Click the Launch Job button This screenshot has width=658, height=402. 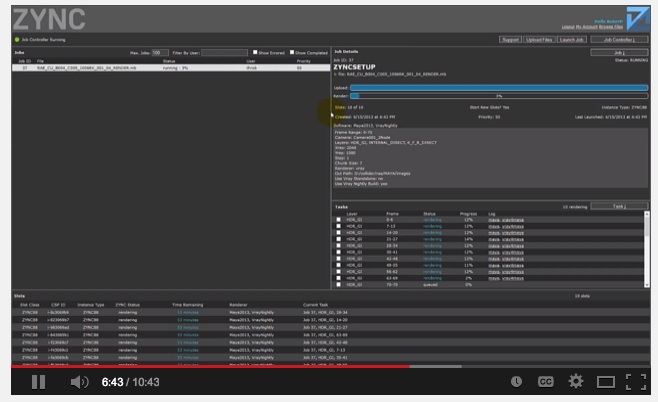[x=572, y=39]
